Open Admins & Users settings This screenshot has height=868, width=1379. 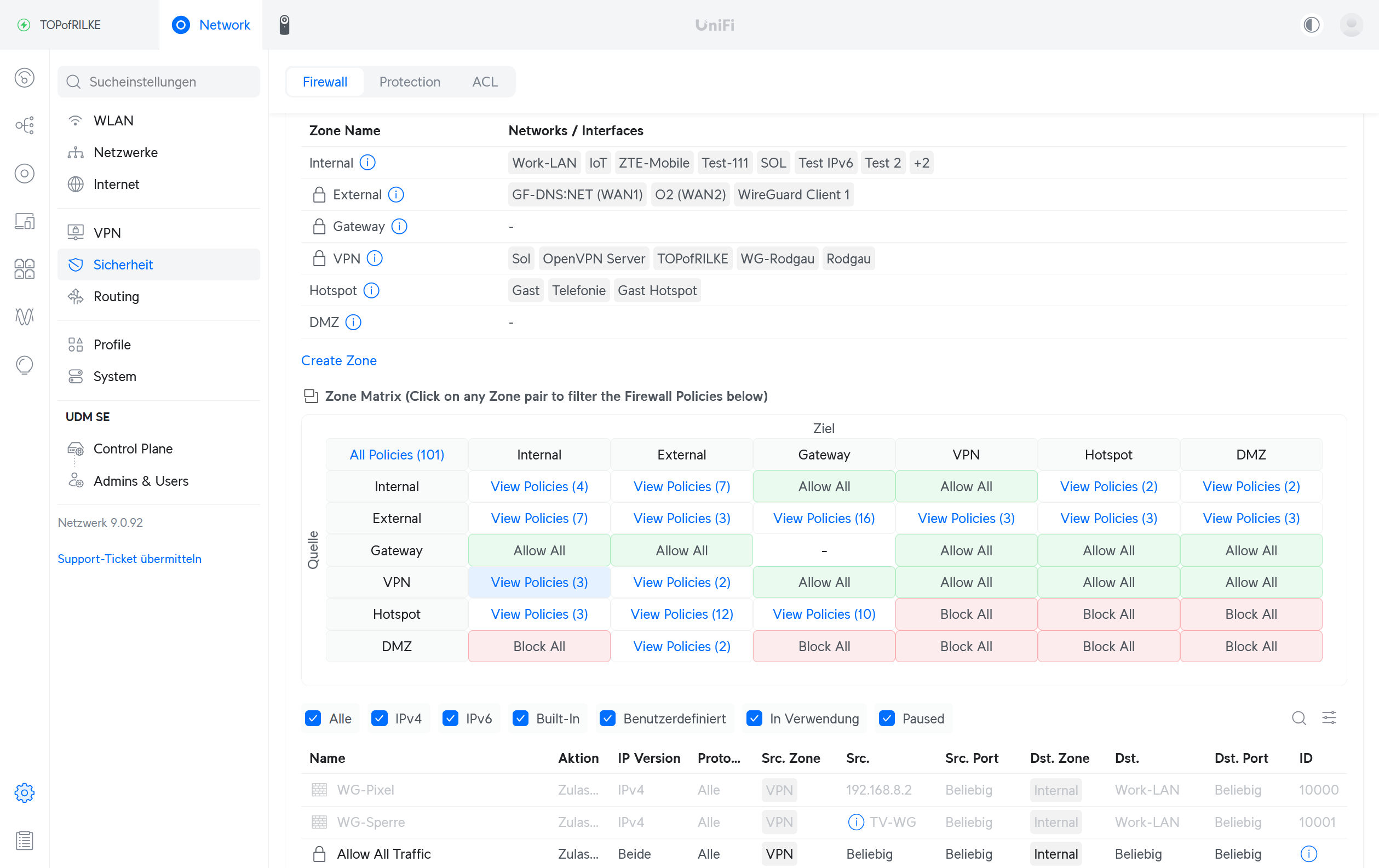coord(159,481)
